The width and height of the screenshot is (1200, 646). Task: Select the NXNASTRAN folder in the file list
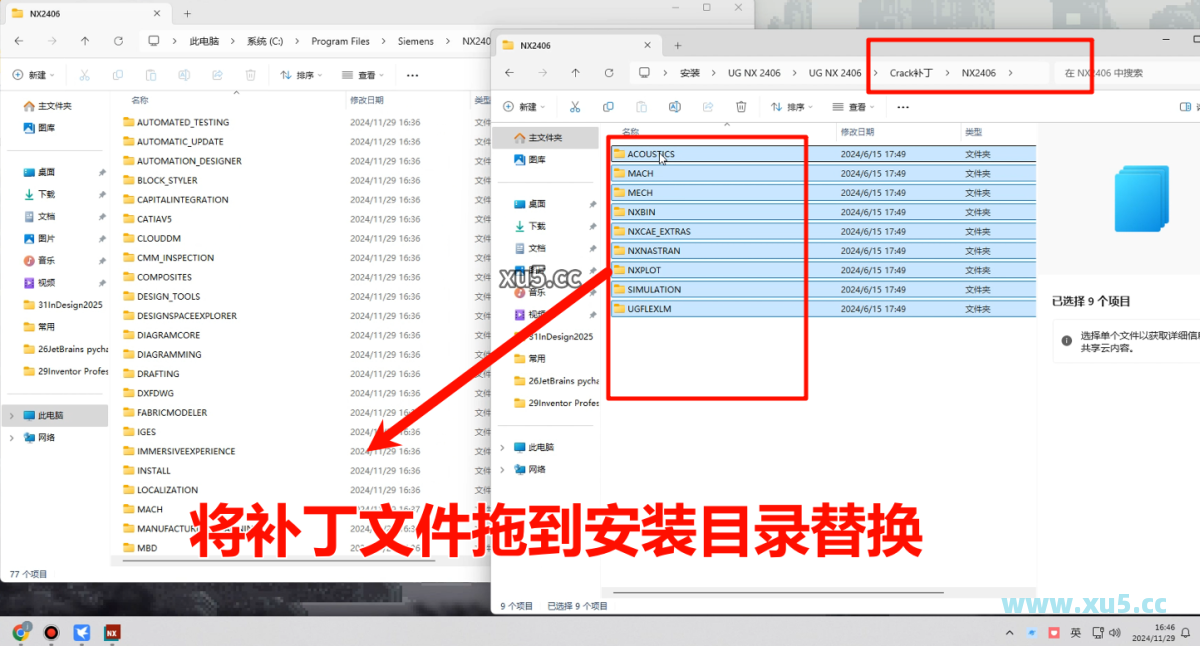653,251
